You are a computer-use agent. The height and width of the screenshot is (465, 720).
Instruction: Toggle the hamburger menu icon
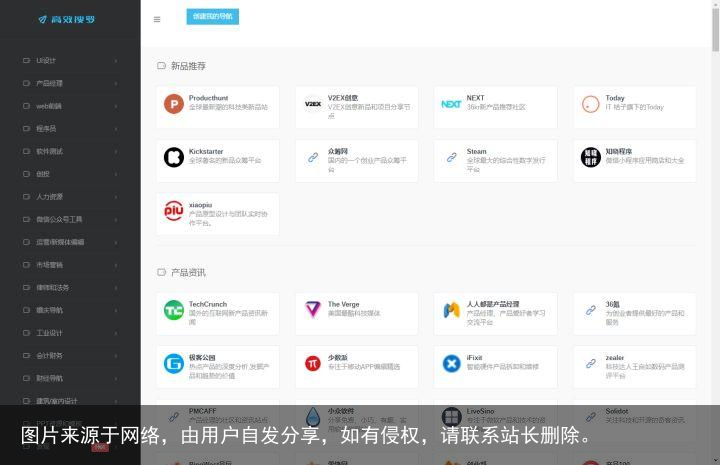click(157, 19)
